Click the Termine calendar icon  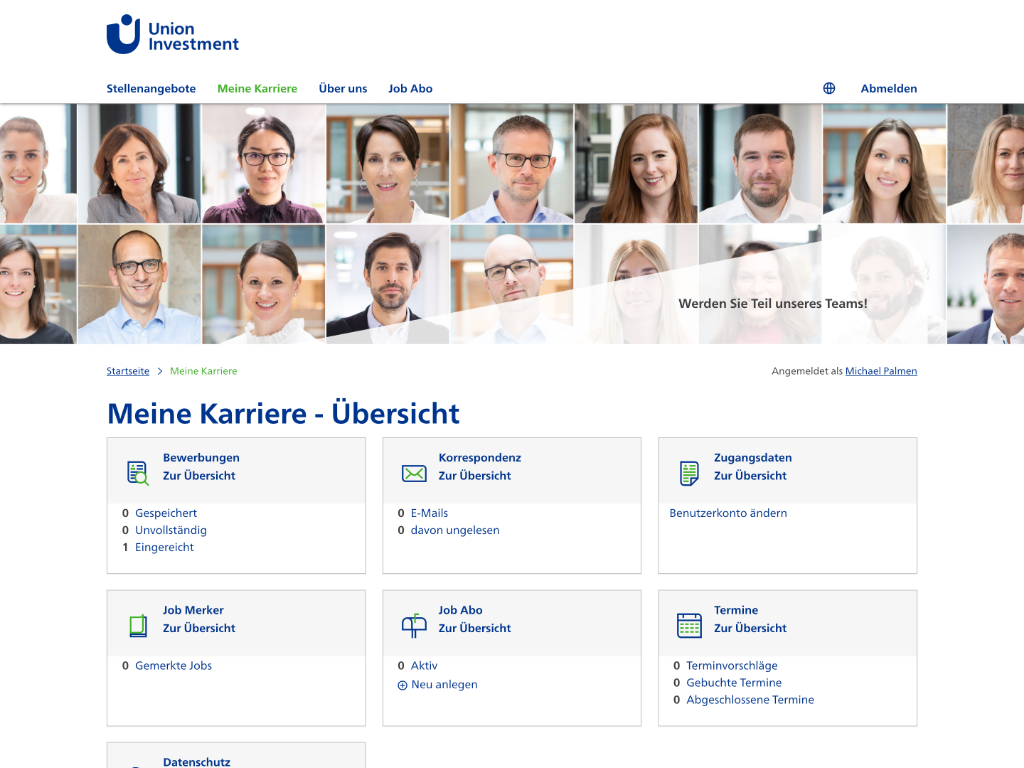click(x=689, y=626)
